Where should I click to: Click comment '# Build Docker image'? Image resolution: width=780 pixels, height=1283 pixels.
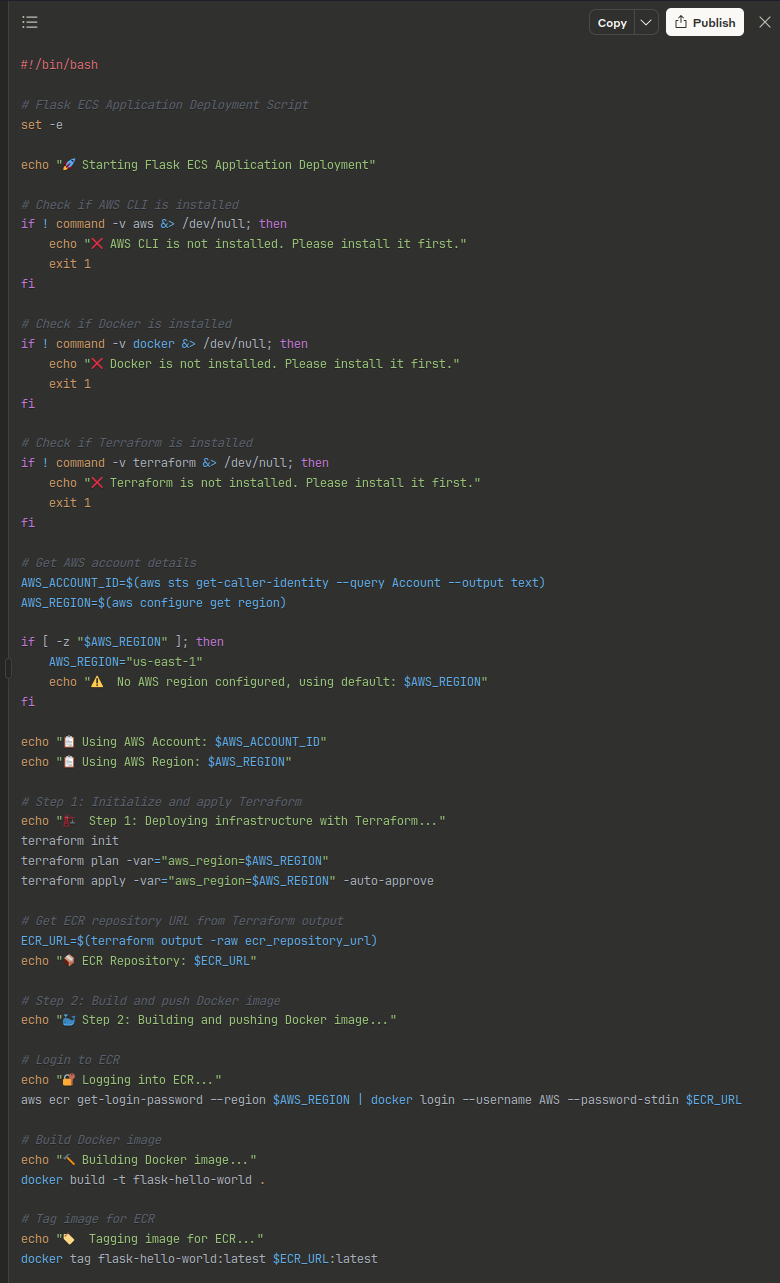coord(91,1140)
